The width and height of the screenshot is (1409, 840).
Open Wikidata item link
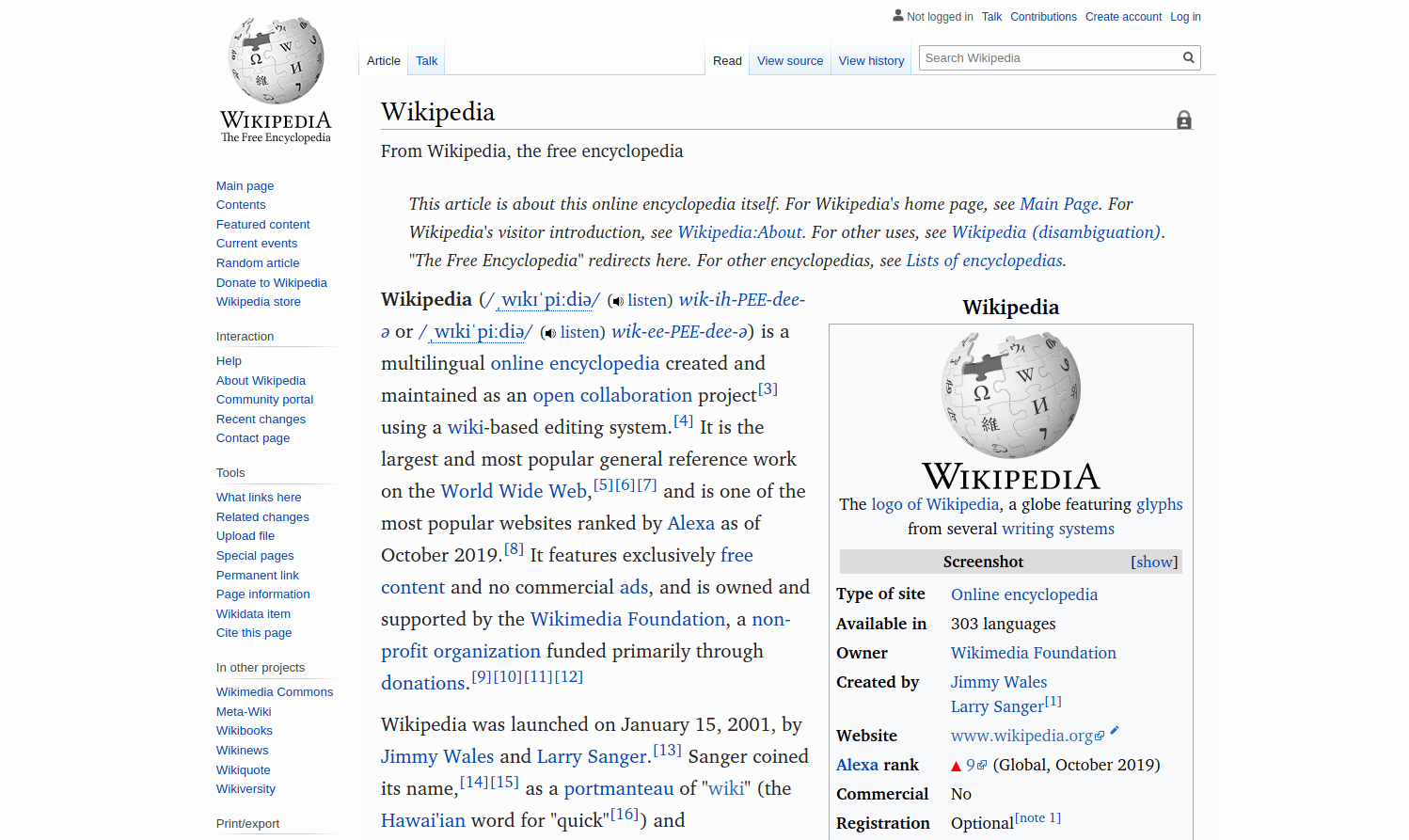pos(253,614)
